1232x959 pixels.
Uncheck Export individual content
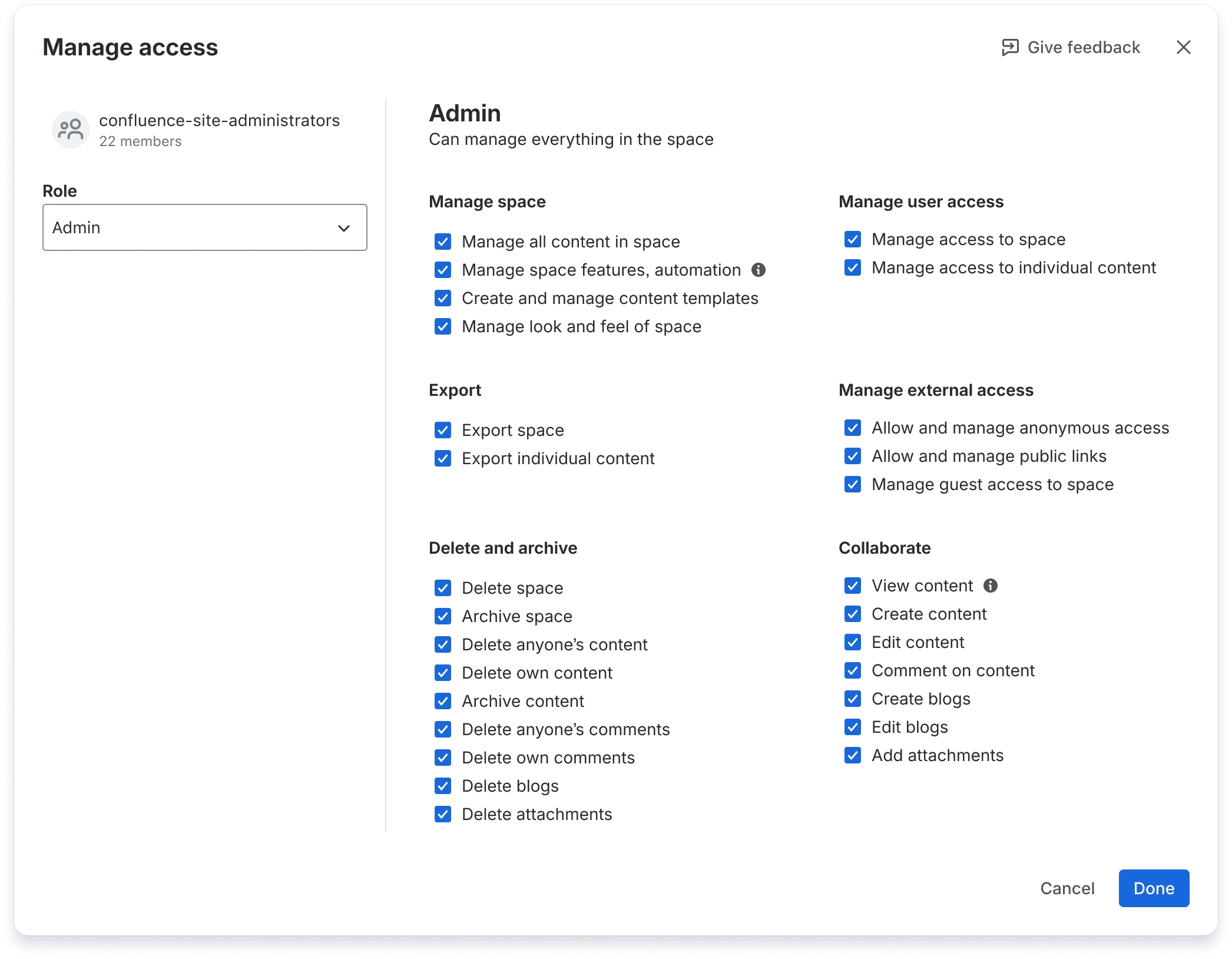[443, 458]
